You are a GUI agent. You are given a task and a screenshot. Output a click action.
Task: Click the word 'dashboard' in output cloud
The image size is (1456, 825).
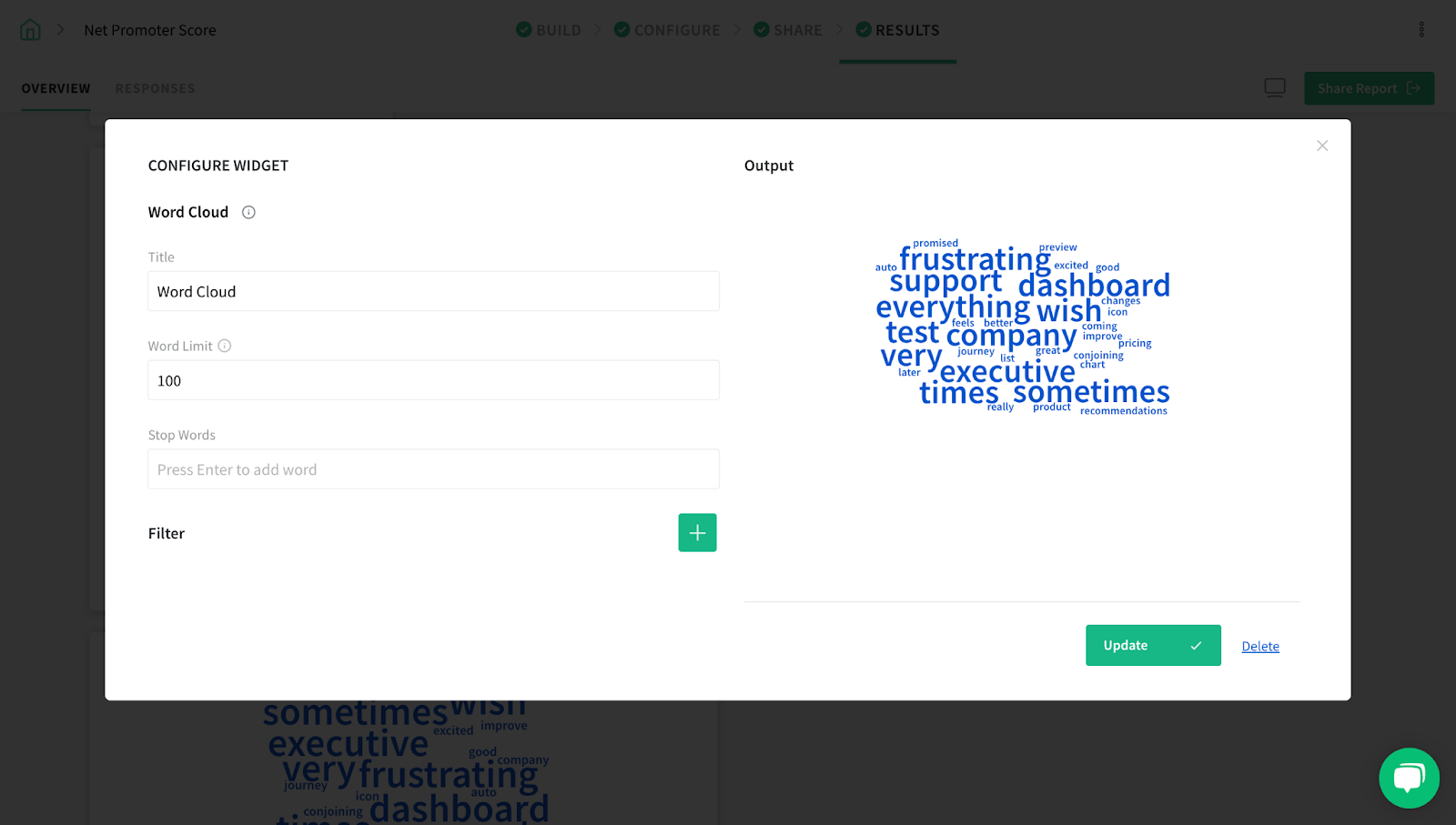click(1094, 286)
